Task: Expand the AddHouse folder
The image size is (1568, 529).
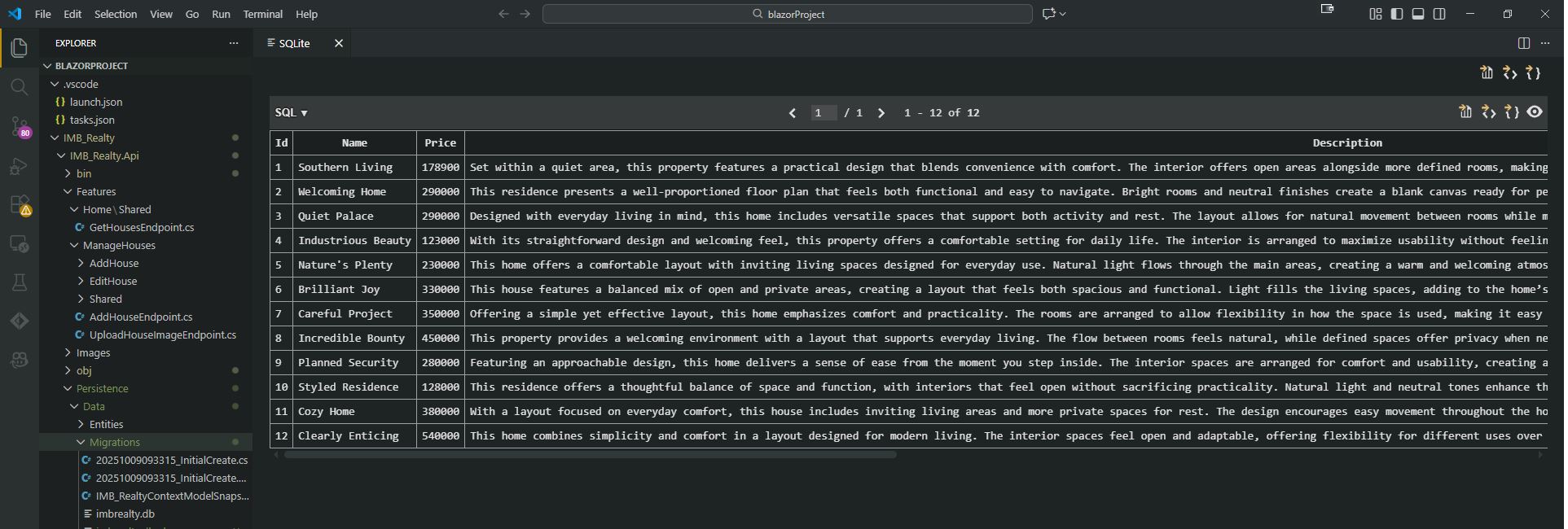Action: pyautogui.click(x=113, y=263)
